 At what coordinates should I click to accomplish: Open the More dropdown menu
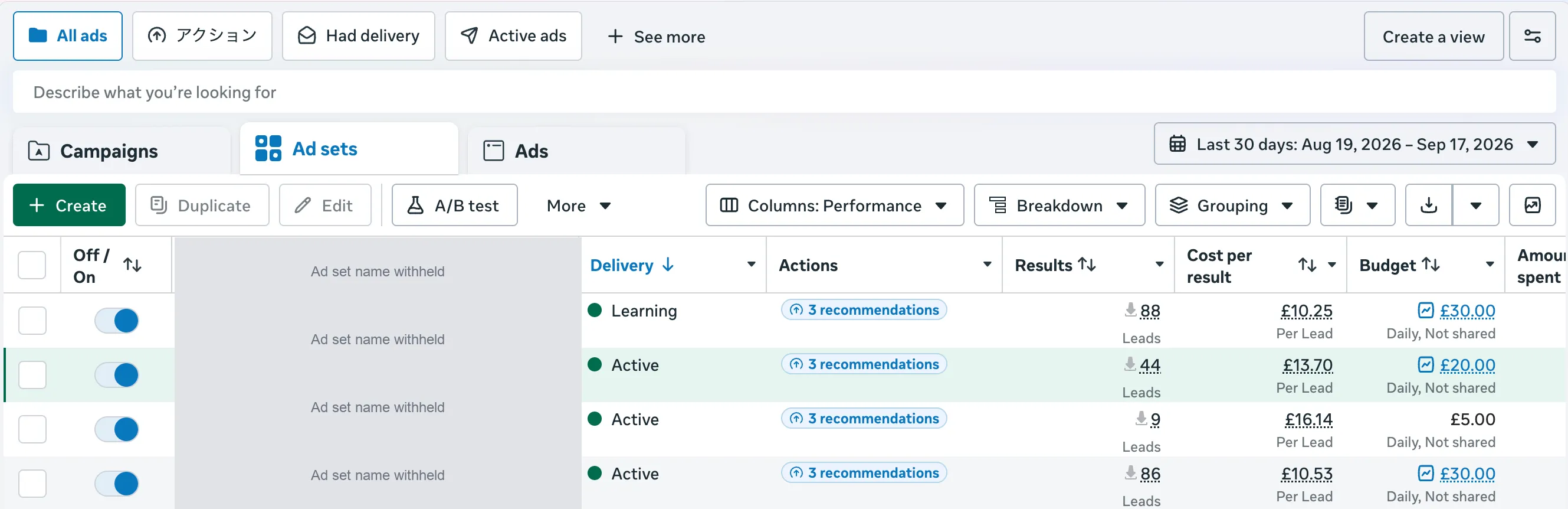tap(578, 205)
